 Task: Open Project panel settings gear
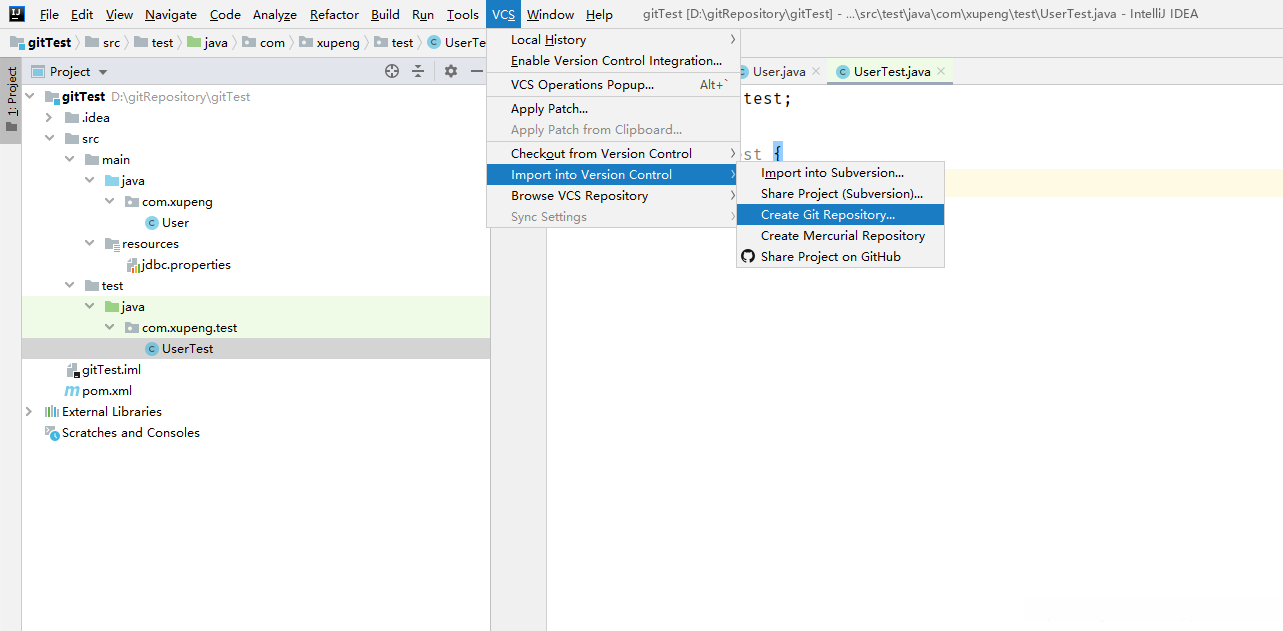(451, 71)
